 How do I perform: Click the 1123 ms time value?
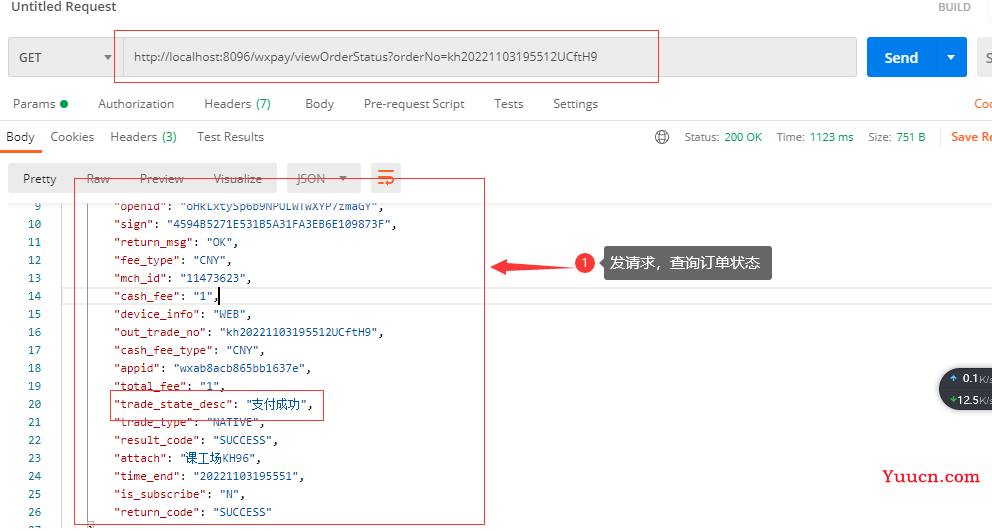click(x=831, y=137)
